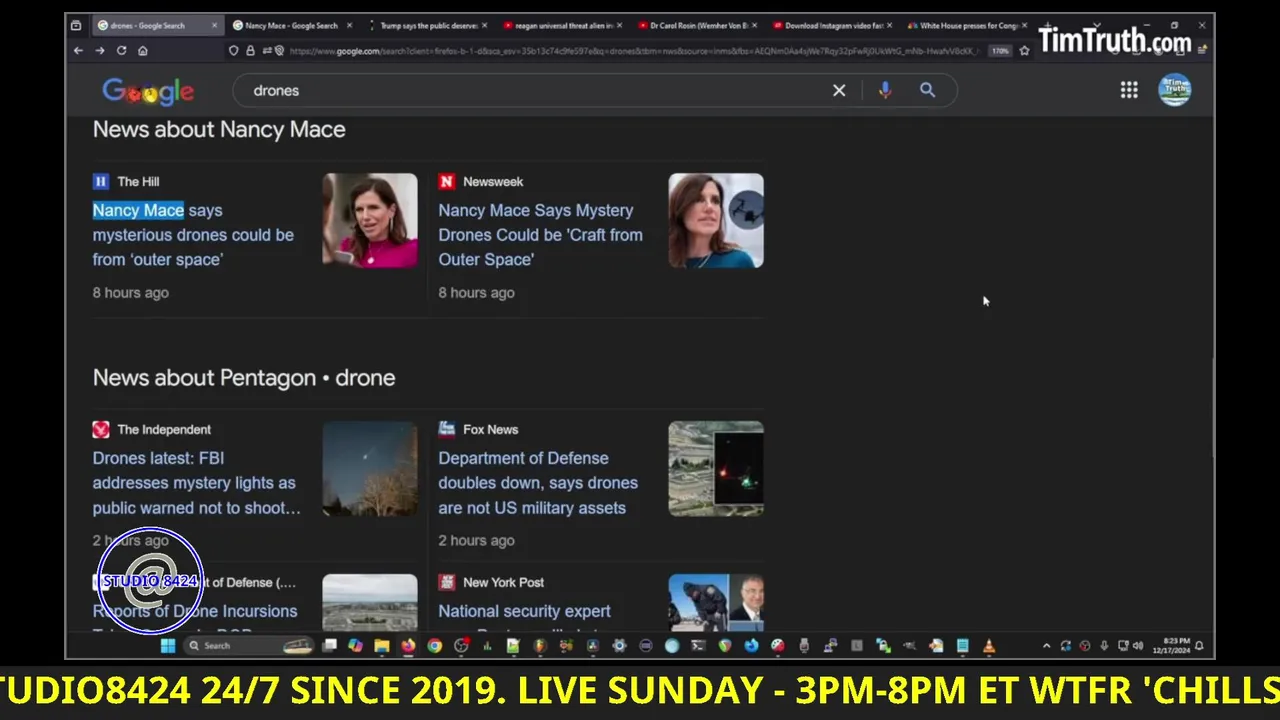
Task: Open the Google account avatar menu
Action: [x=1174, y=90]
